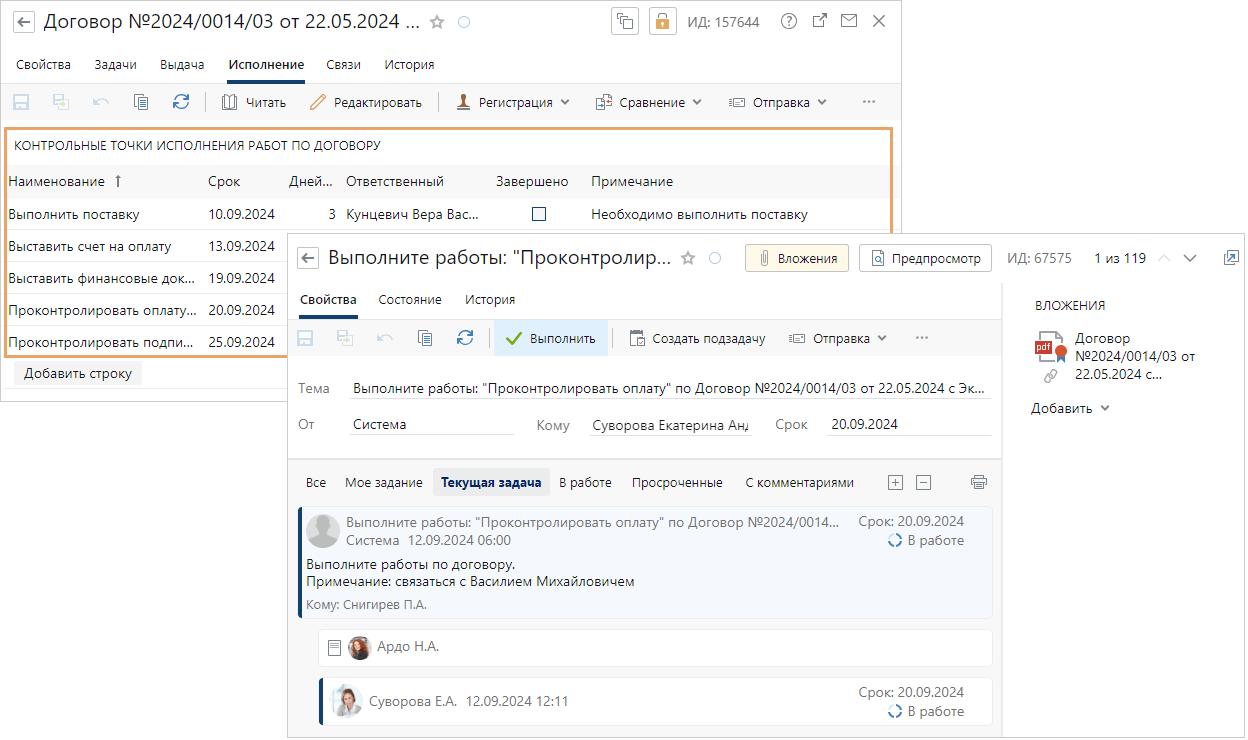Toggle the status circle next to contract title
Screen dimensions: 1248x740
point(464,22)
